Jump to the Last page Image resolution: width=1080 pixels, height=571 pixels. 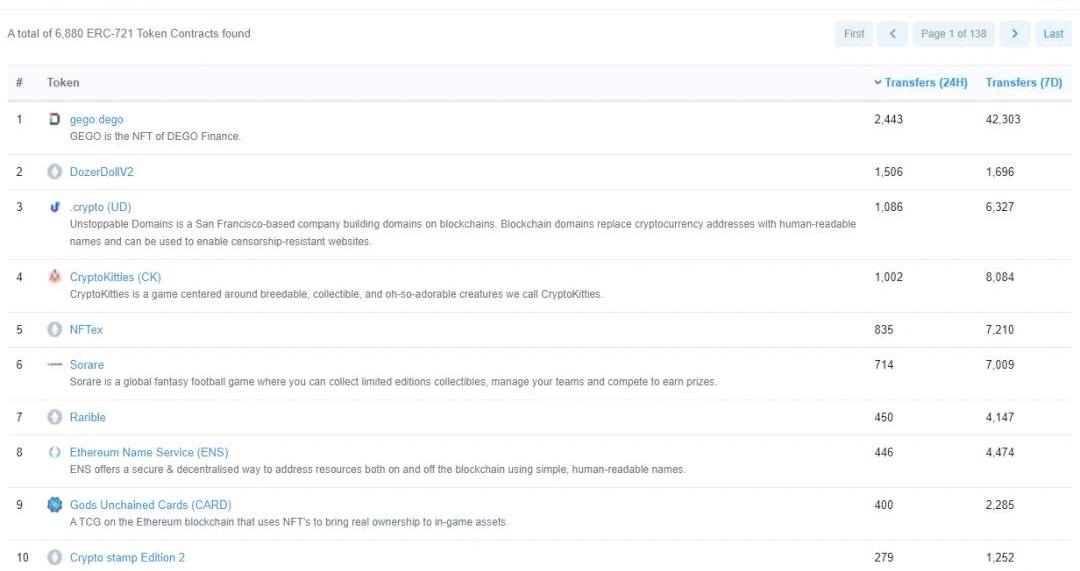click(1053, 34)
